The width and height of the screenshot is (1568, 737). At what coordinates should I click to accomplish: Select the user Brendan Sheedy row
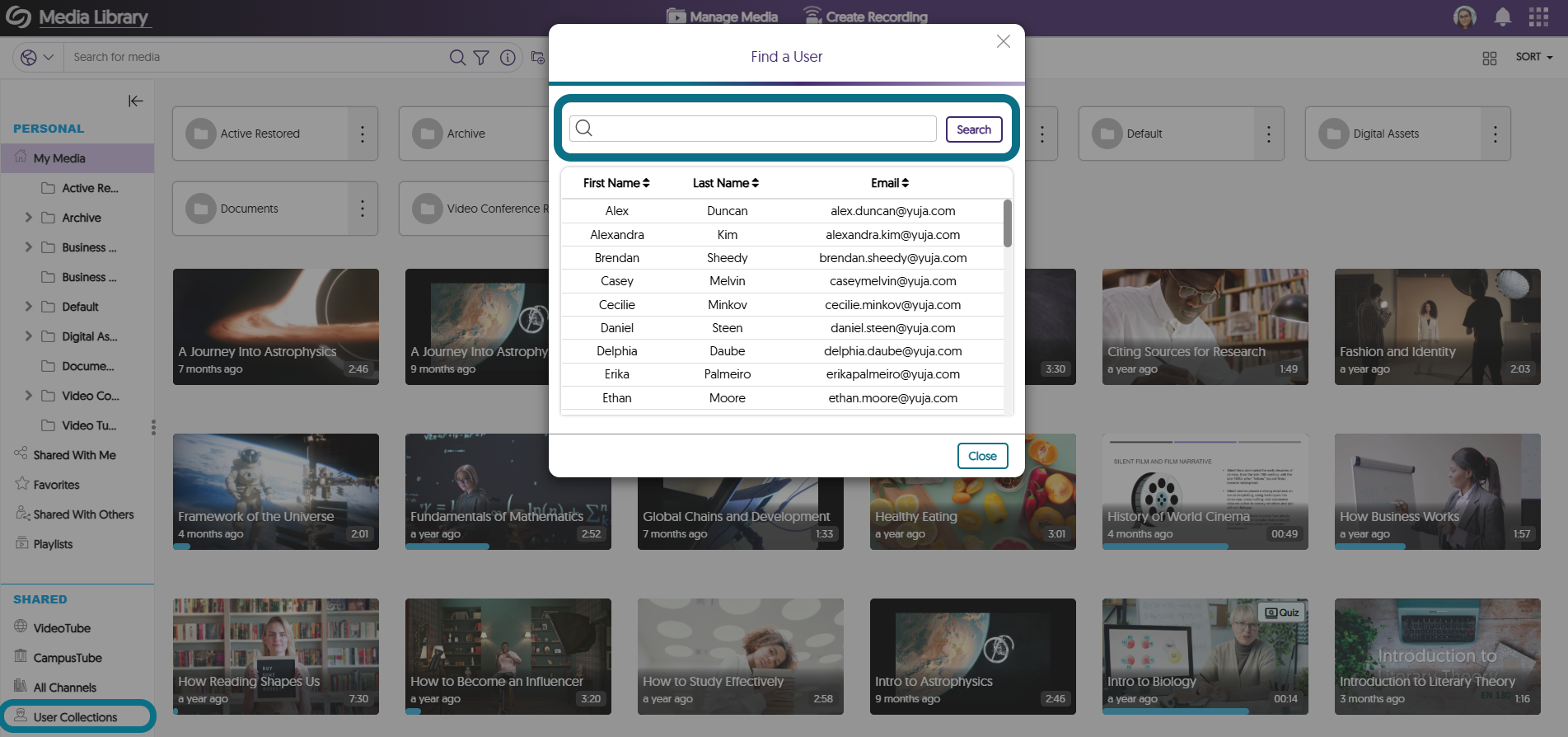783,258
